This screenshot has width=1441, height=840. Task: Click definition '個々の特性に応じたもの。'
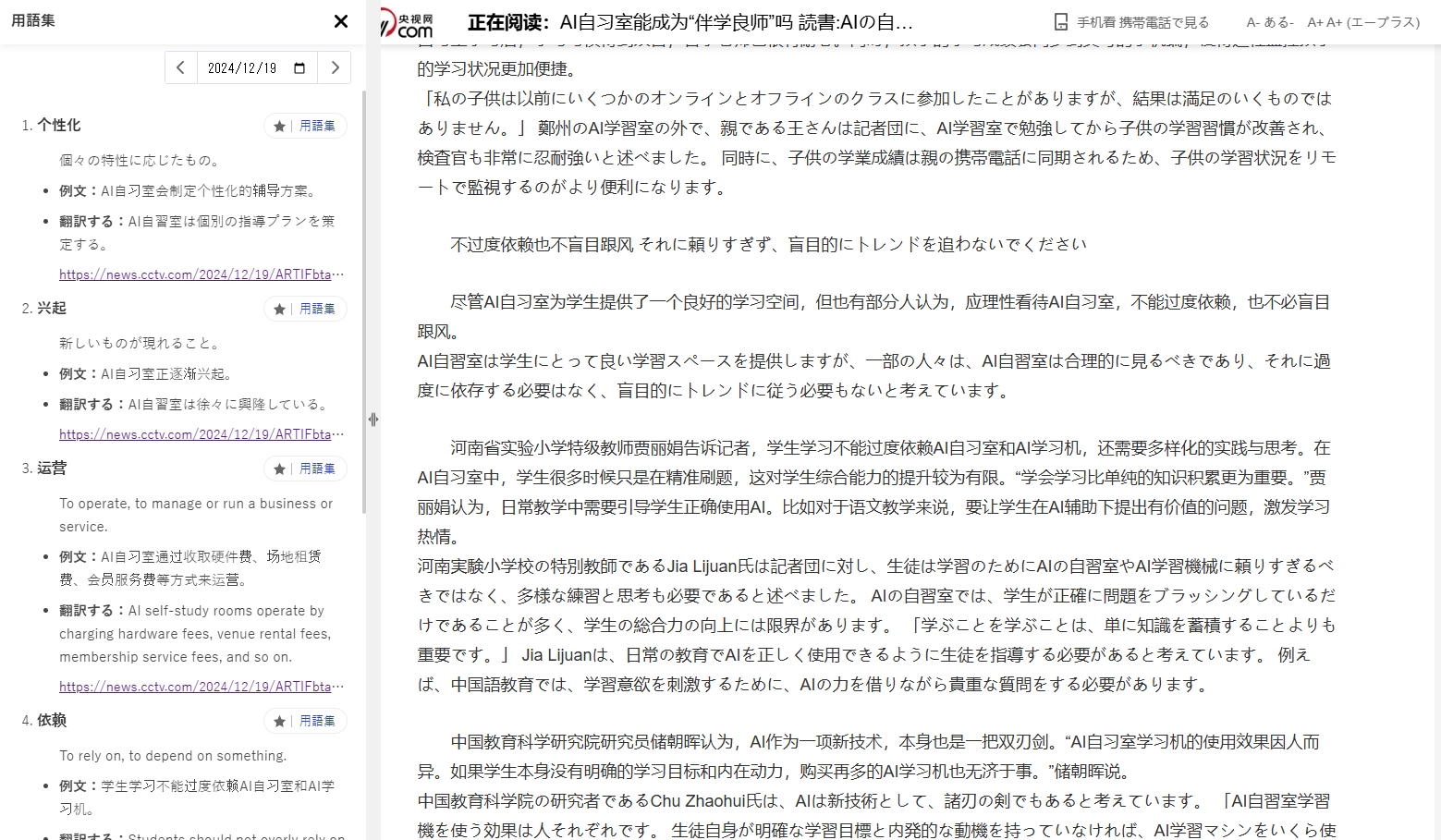141,161
